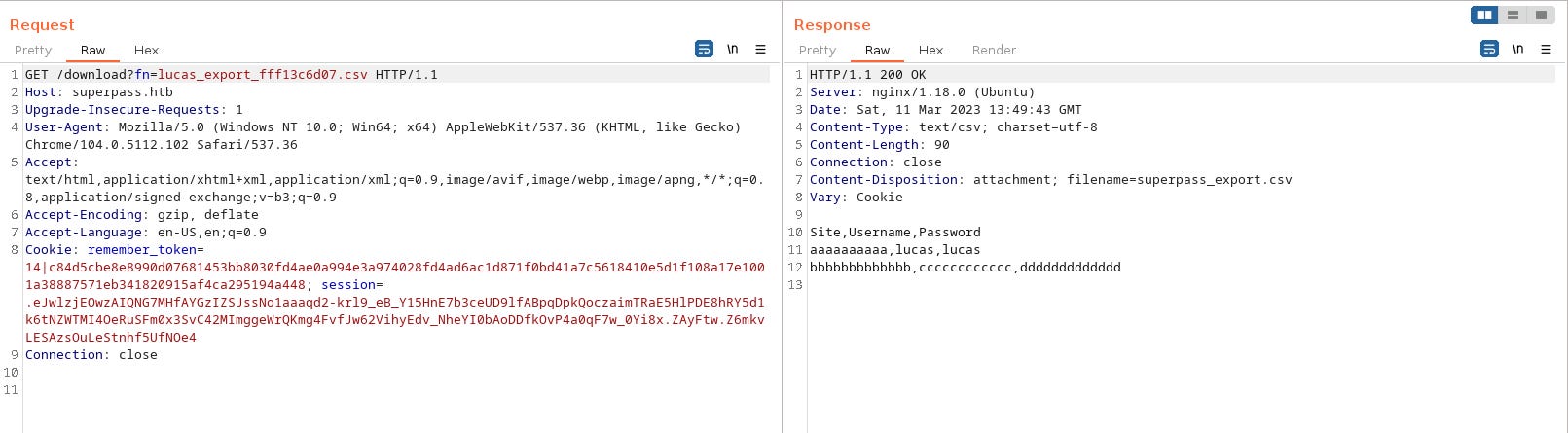Click the Accept-Encoding gzip, deflate line
Image resolution: width=1568 pixels, height=433 pixels.
142,215
